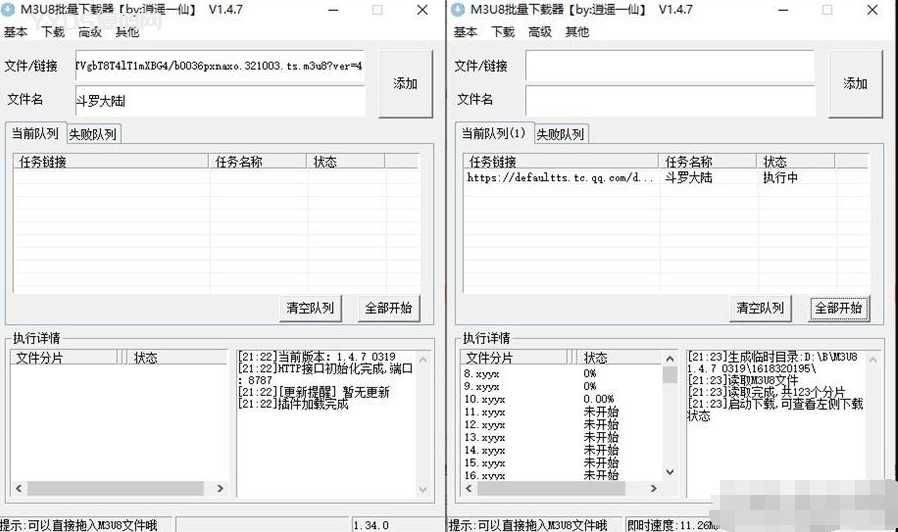The image size is (898, 532).
Task: Close the left M3U8 window
Action: pyautogui.click(x=423, y=10)
